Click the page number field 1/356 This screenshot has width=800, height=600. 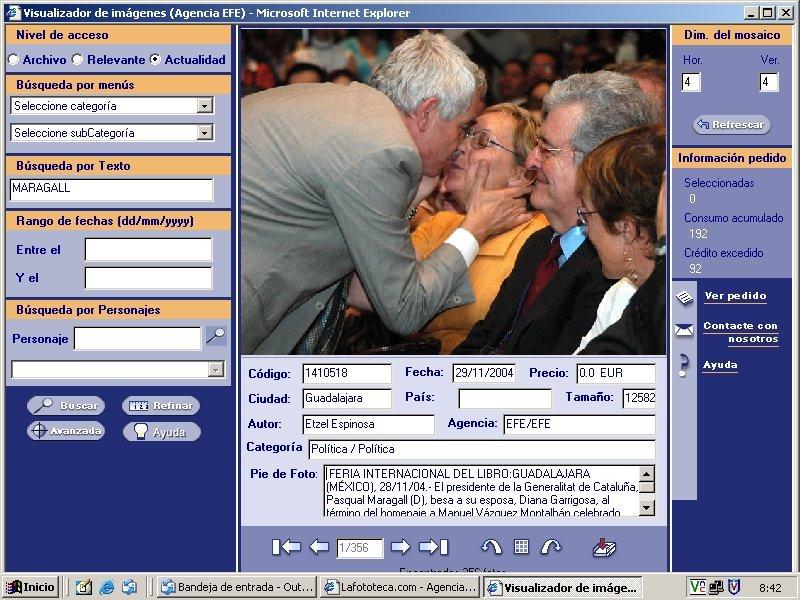click(x=360, y=548)
